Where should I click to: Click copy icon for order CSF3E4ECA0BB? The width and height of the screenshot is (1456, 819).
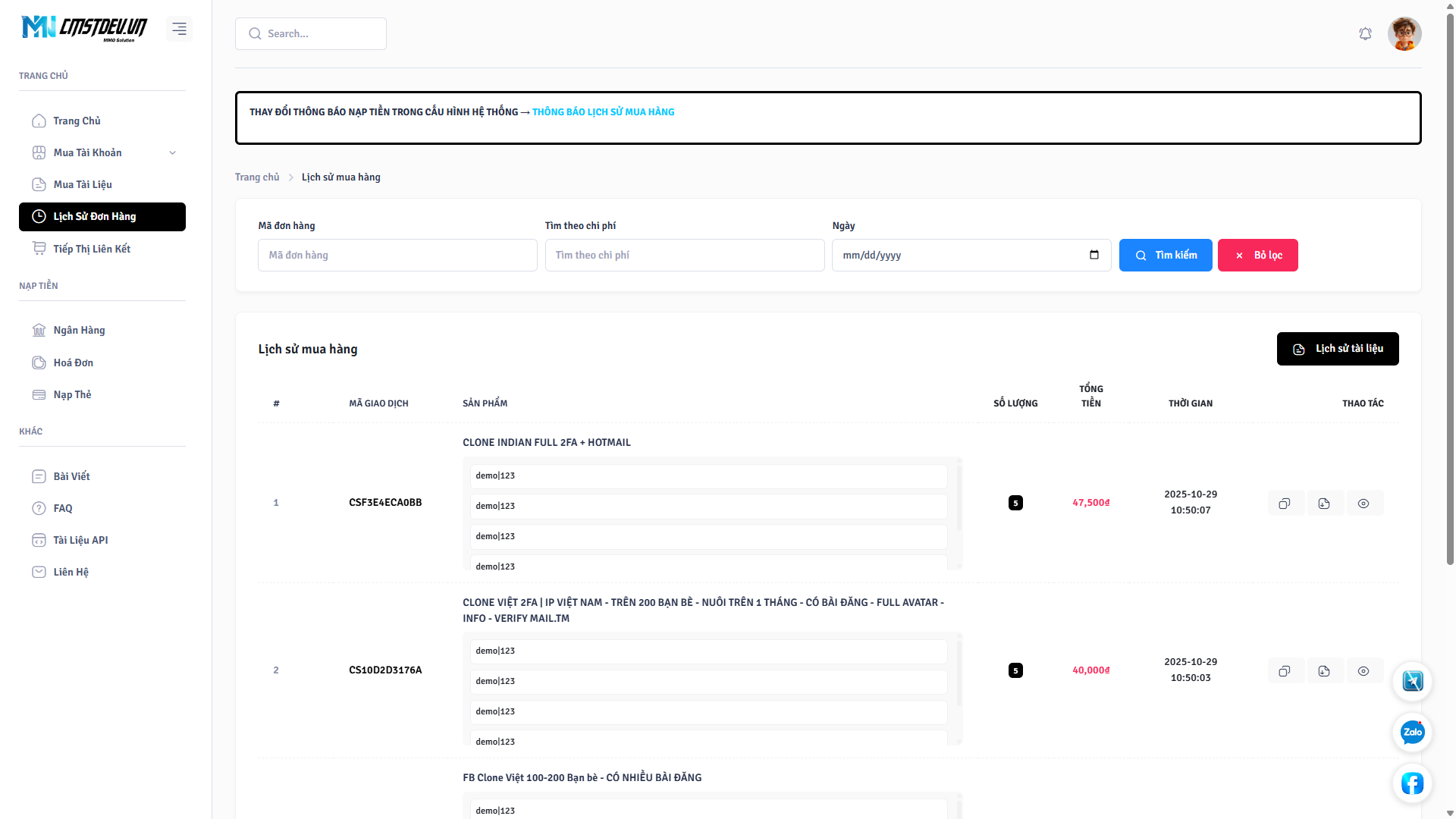coord(1285,504)
